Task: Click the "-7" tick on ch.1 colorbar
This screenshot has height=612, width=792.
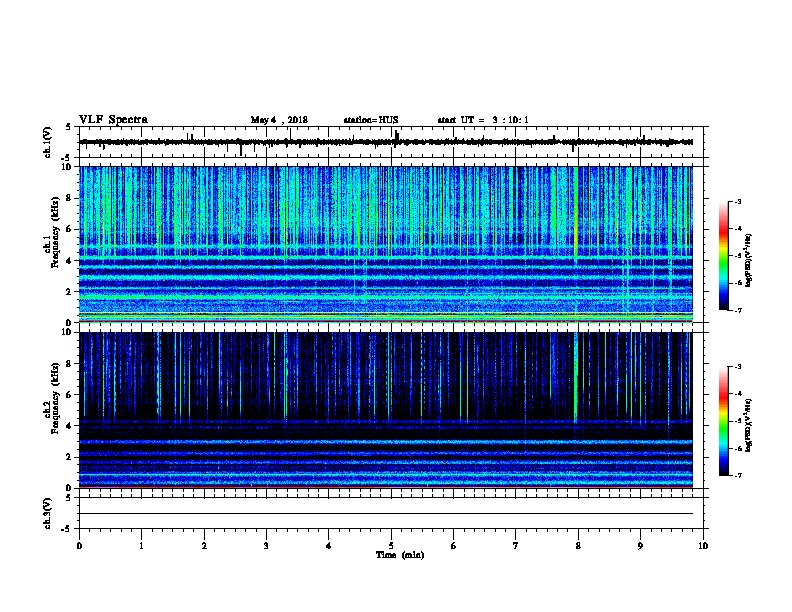Action: (x=737, y=310)
